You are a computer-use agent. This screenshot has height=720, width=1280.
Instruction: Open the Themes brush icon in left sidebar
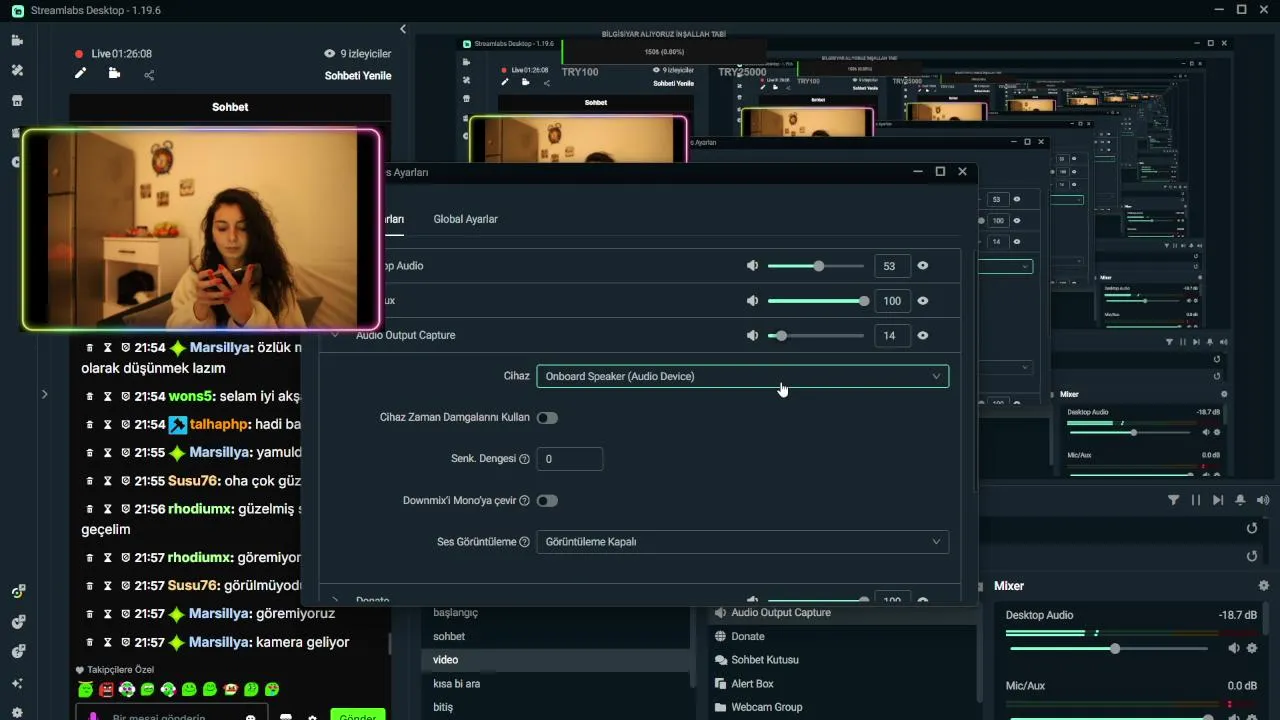pos(17,71)
